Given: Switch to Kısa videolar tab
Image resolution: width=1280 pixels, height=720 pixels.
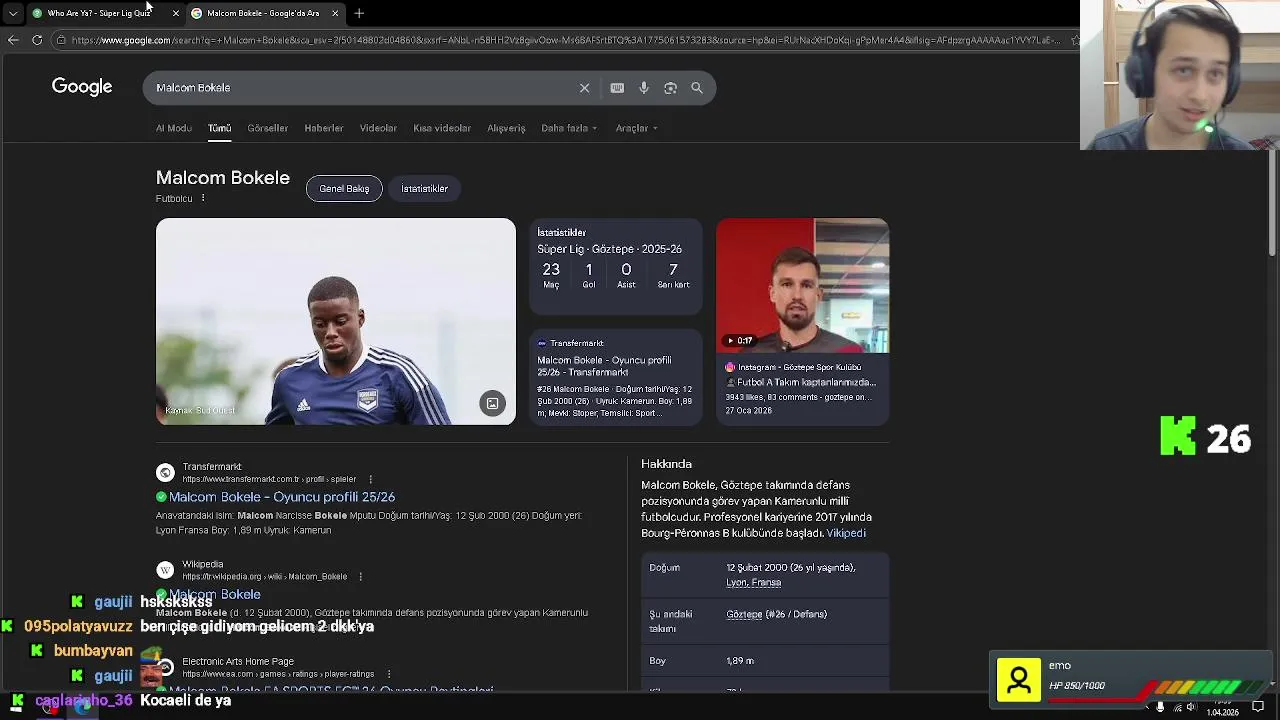Looking at the screenshot, I should pyautogui.click(x=442, y=128).
